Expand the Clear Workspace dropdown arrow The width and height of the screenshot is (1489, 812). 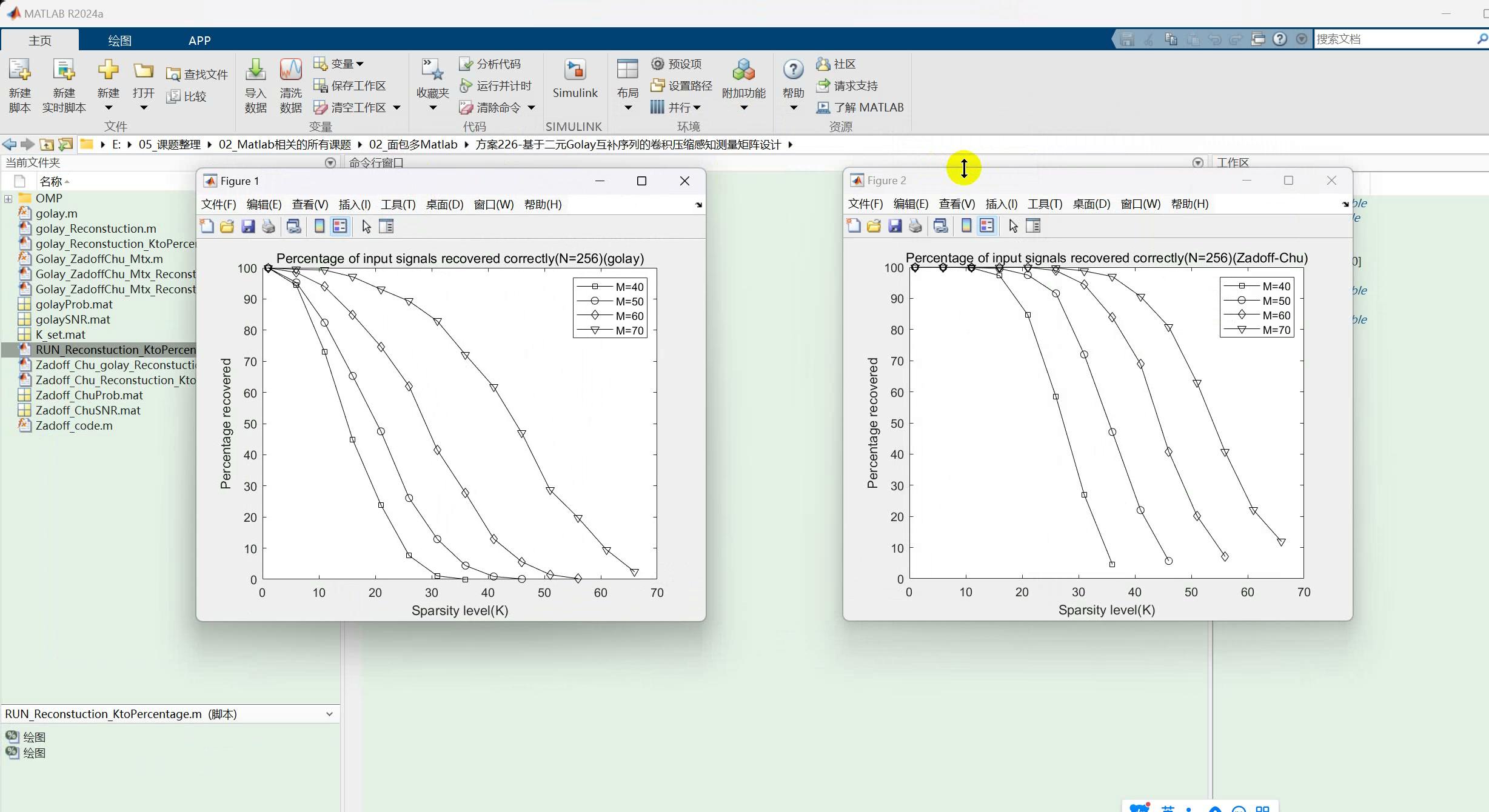[397, 108]
